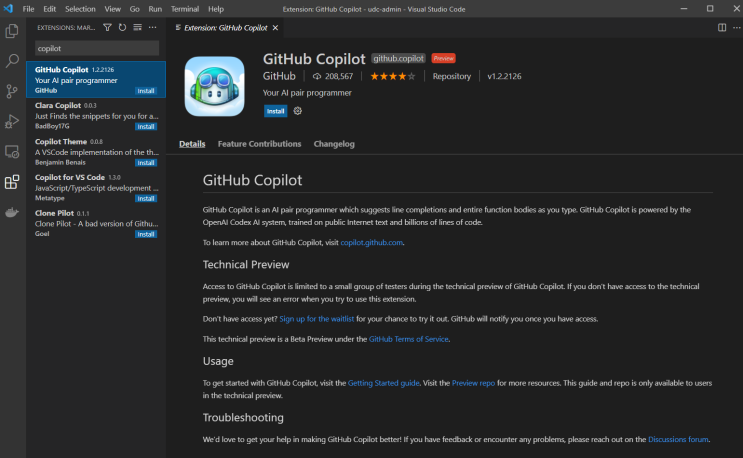Screen dimensions: 743x458
Task: Switch to the Changelog tab
Action: click(x=334, y=144)
